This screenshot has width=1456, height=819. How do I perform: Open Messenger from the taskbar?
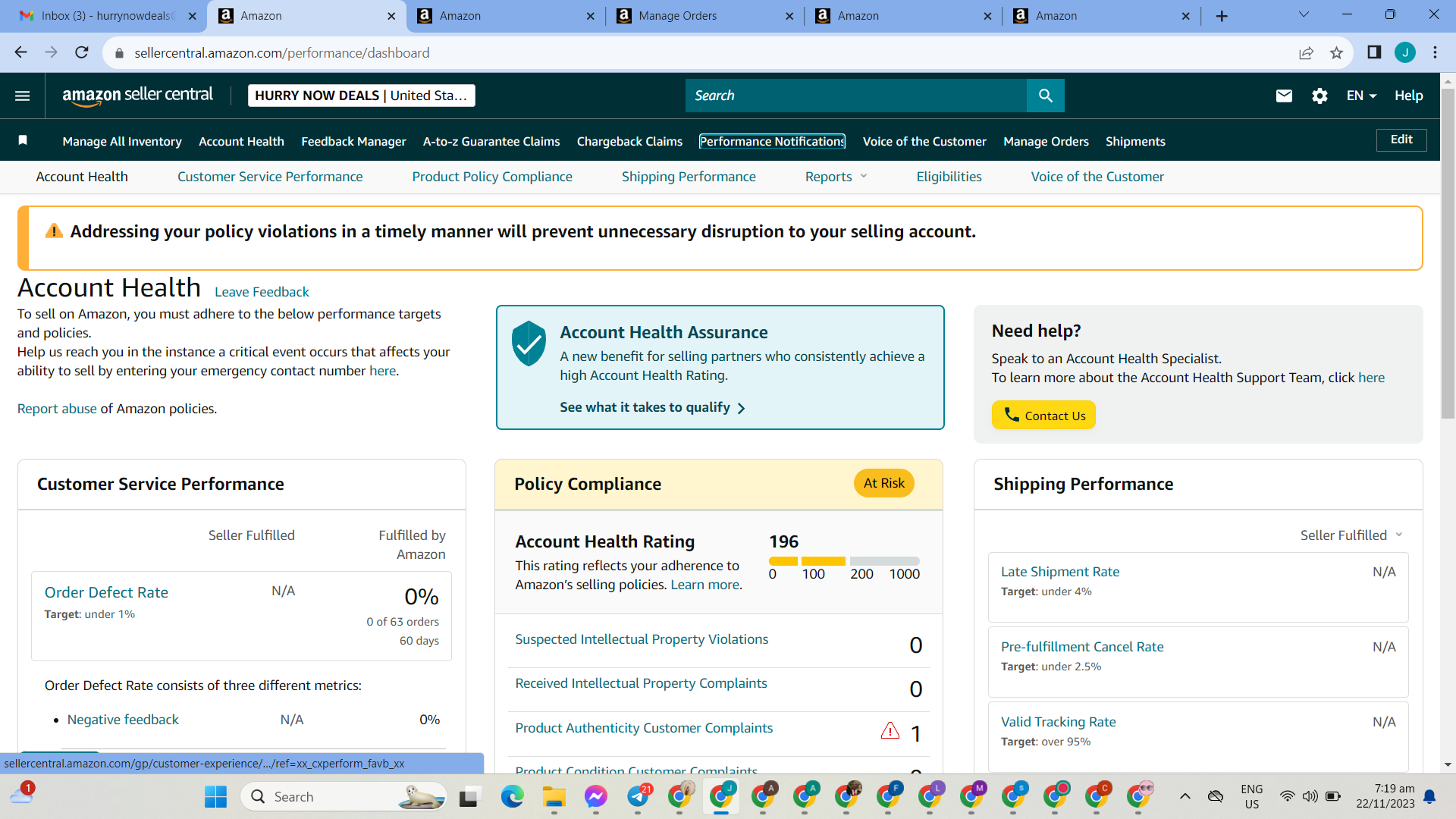(595, 796)
